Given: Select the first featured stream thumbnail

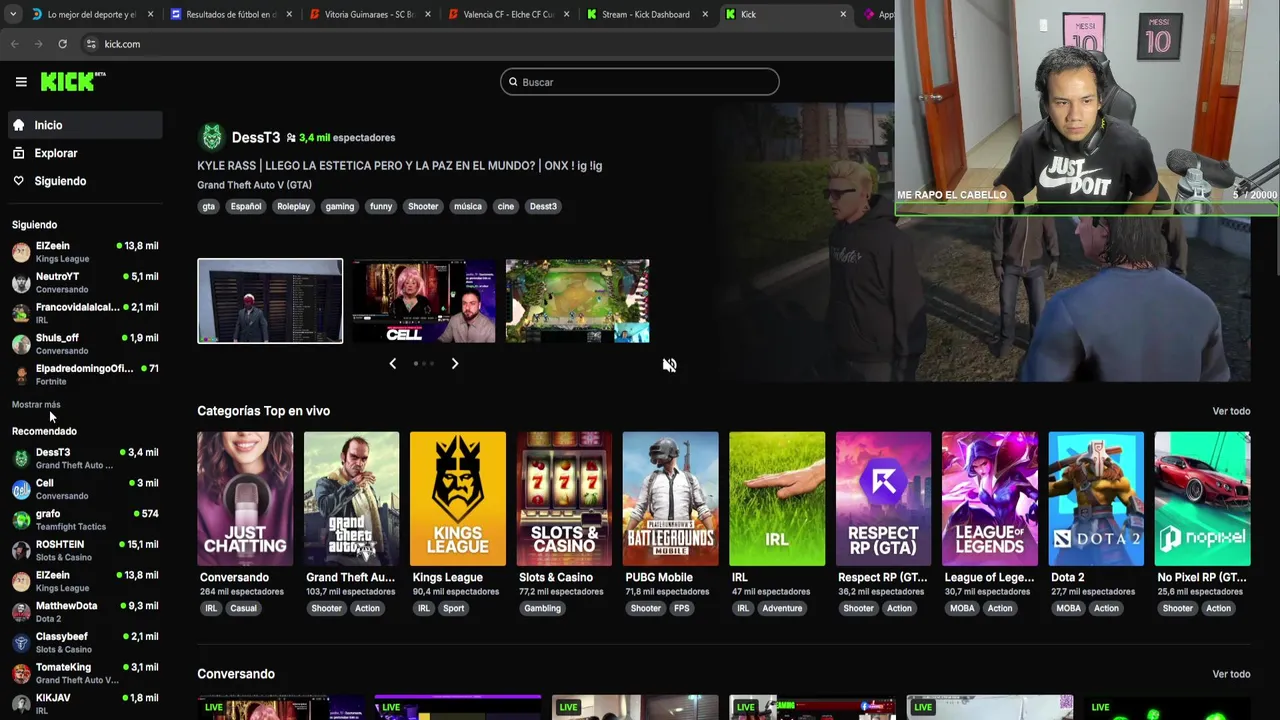Looking at the screenshot, I should tap(270, 301).
